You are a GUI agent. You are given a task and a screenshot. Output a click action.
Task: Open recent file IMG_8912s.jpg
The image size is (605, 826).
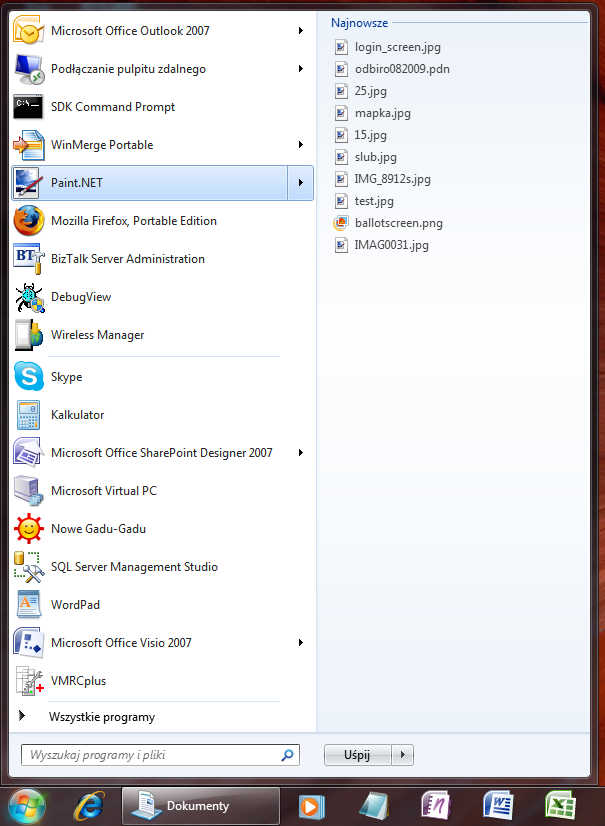click(383, 179)
